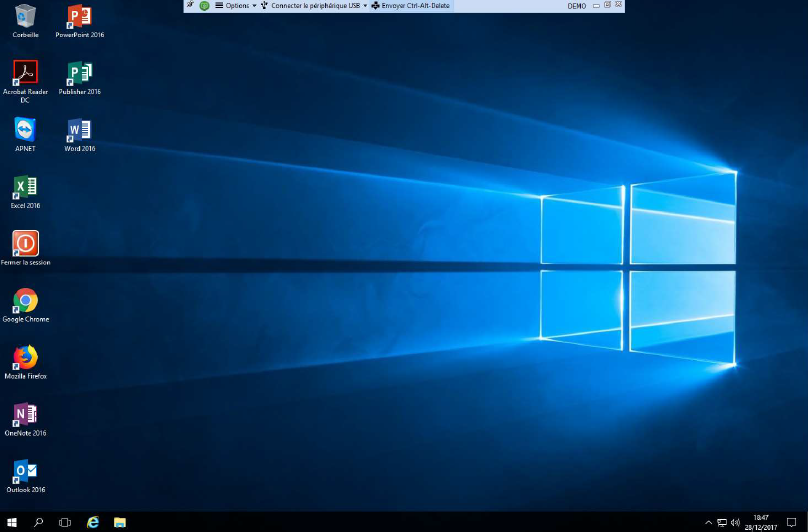Image resolution: width=808 pixels, height=532 pixels.
Task: Click the pin icon on remote toolbar
Action: (x=190, y=5)
